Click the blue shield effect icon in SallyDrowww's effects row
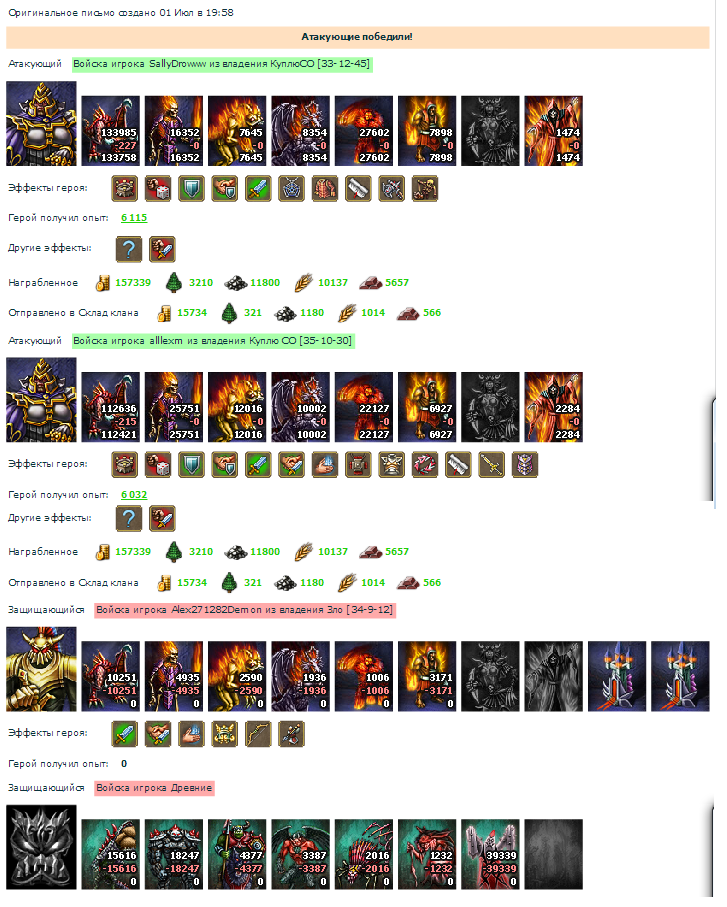727x907 pixels. (x=191, y=191)
